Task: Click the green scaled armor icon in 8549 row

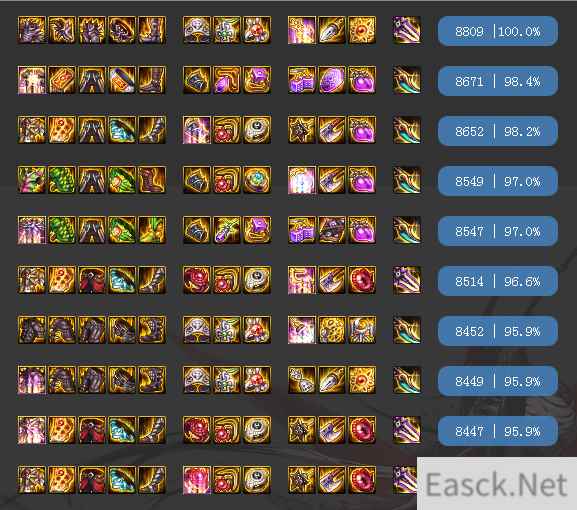Action: [61, 180]
